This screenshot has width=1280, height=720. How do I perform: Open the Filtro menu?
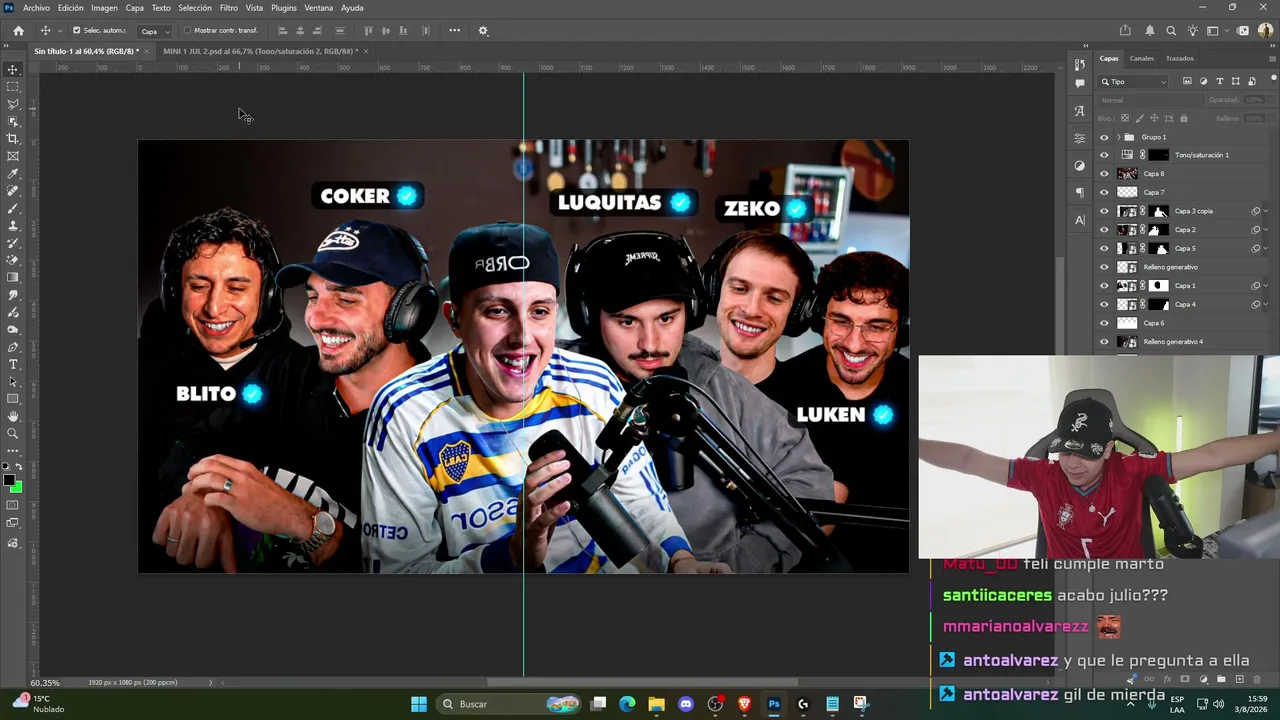pyautogui.click(x=229, y=8)
